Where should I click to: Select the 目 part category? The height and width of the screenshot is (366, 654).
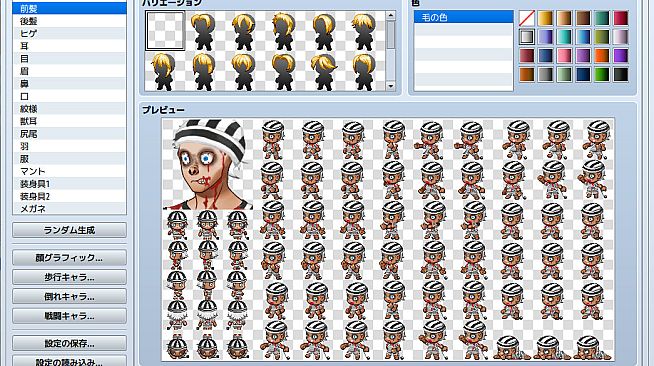(x=69, y=58)
